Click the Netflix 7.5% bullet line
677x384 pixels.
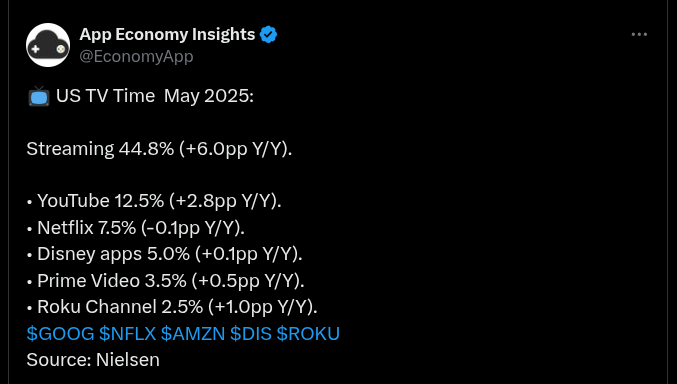136,228
